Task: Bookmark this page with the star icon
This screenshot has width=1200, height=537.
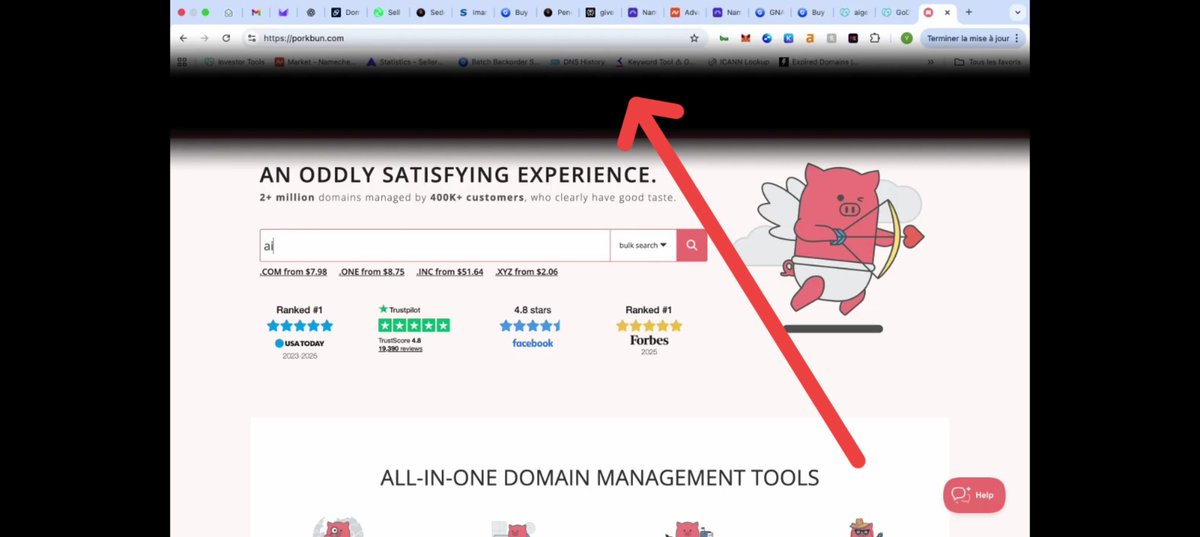Action: coord(694,38)
